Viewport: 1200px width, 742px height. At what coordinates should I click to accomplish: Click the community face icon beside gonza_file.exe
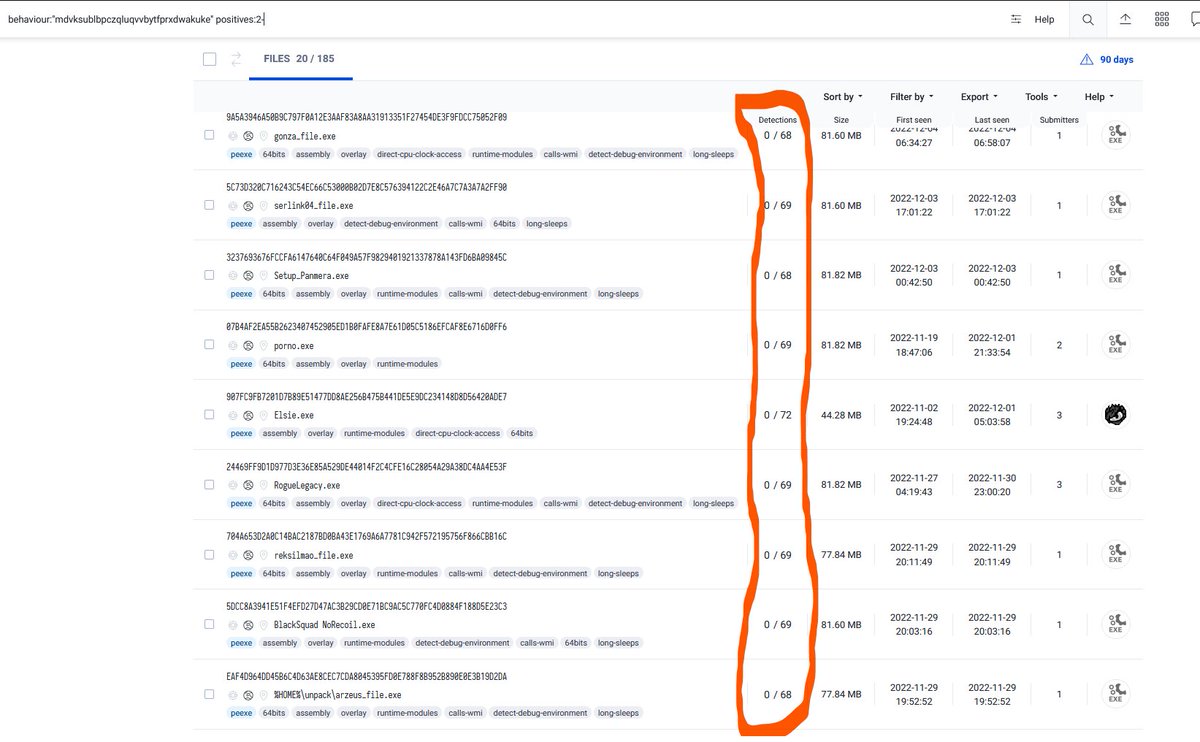point(248,135)
